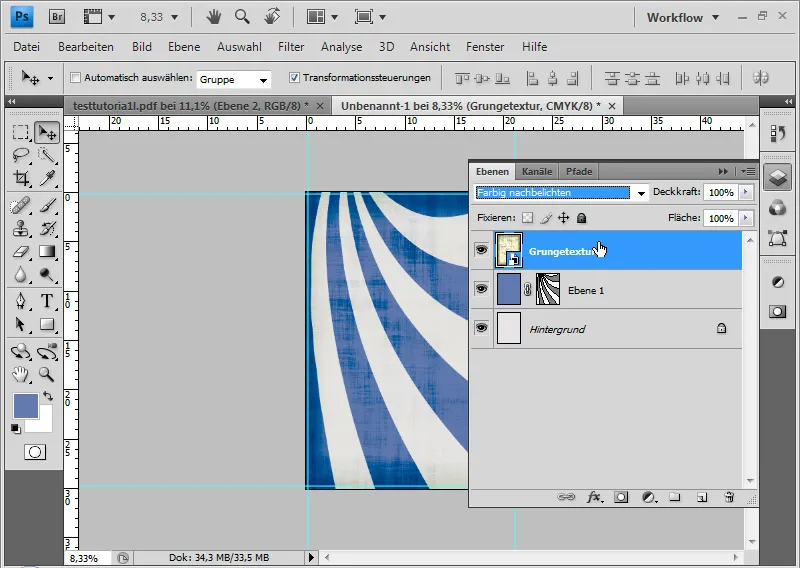Open the Bearbeiten menu
Image resolution: width=800 pixels, height=568 pixels.
86,47
